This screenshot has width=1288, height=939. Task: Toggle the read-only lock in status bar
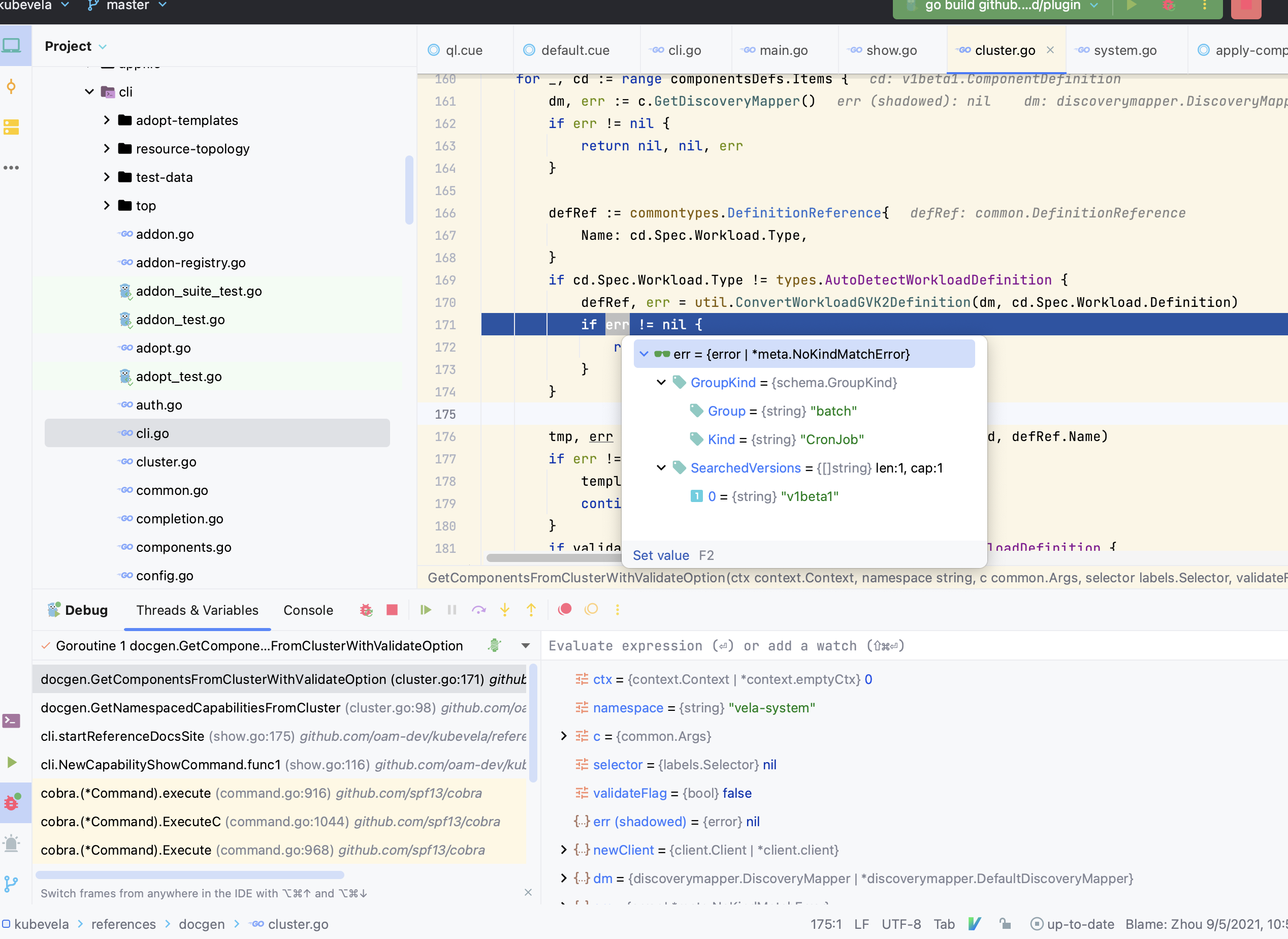[x=1005, y=924]
